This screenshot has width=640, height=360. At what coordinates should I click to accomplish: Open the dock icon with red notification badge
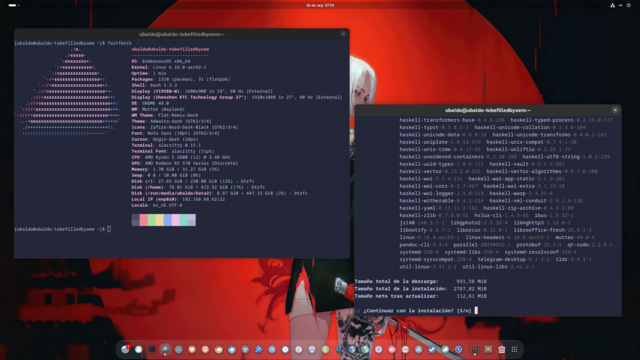pos(125,349)
